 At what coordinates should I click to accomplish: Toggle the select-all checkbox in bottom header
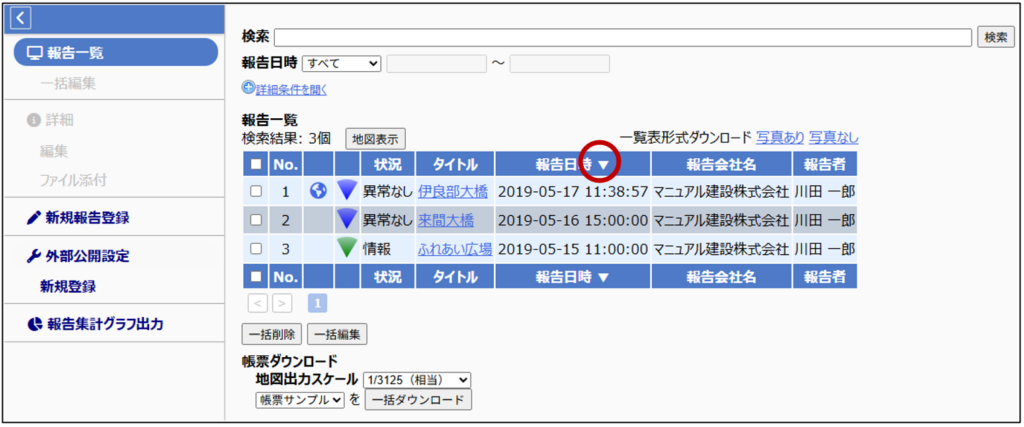[256, 277]
